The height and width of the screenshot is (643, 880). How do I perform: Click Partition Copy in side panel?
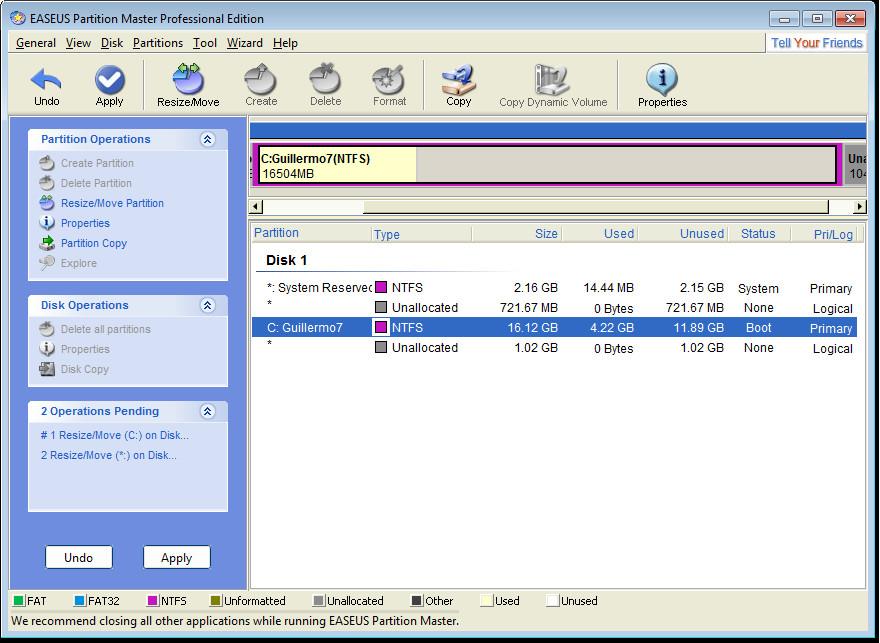(x=93, y=243)
